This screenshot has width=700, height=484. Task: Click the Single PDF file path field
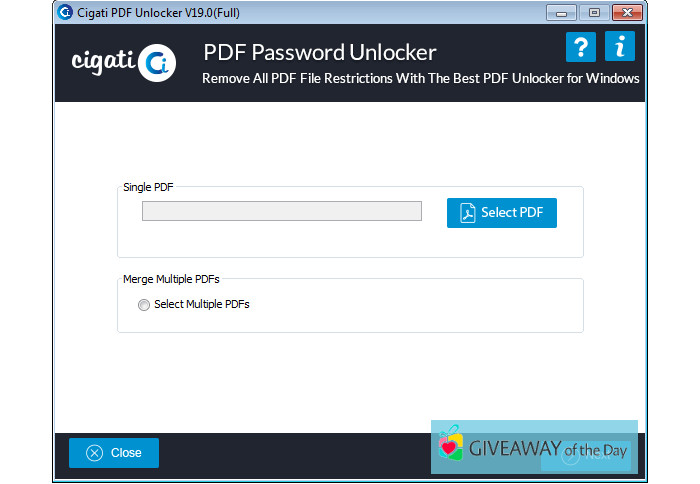[x=281, y=211]
